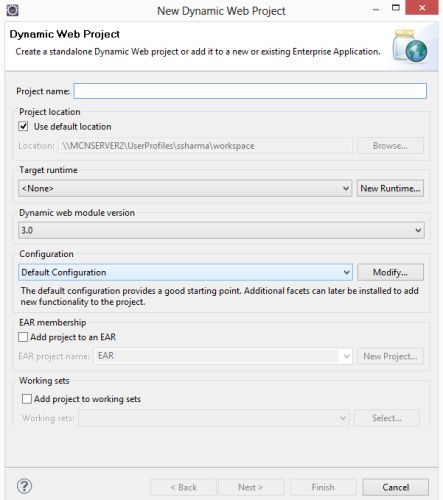Cancel the new project wizard
The width and height of the screenshot is (443, 500).
coord(396,487)
